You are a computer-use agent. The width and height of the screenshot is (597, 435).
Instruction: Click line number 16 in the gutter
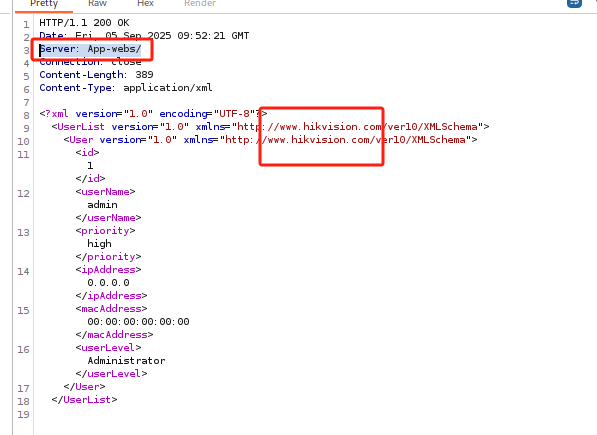pyautogui.click(x=23, y=350)
